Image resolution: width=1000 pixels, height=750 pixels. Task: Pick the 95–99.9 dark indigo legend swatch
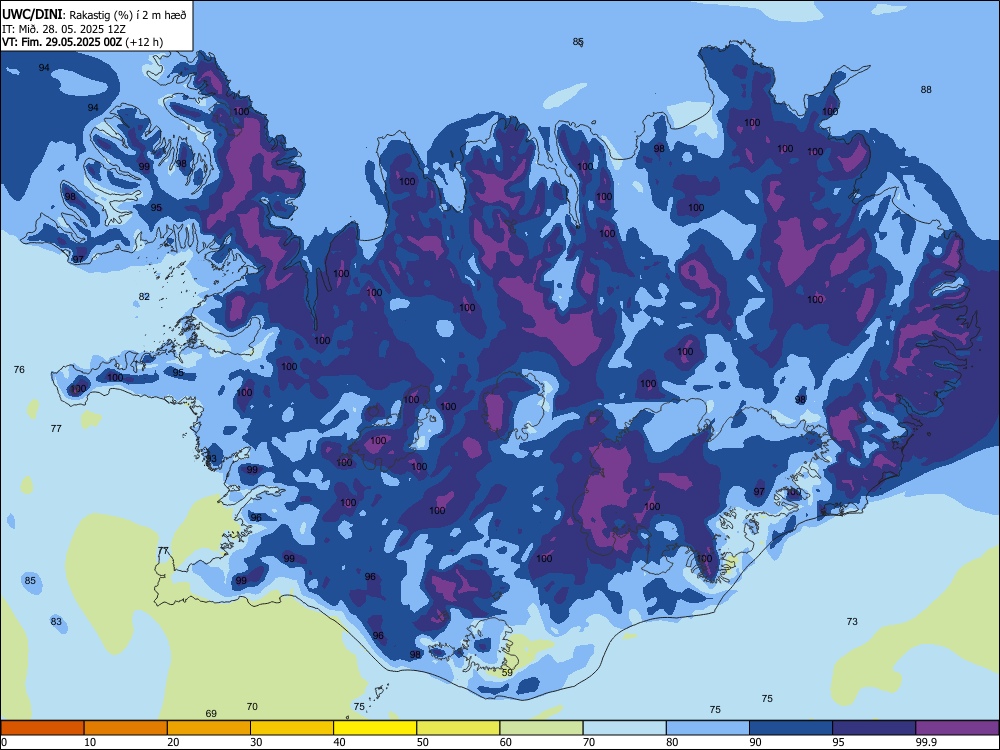pyautogui.click(x=874, y=728)
